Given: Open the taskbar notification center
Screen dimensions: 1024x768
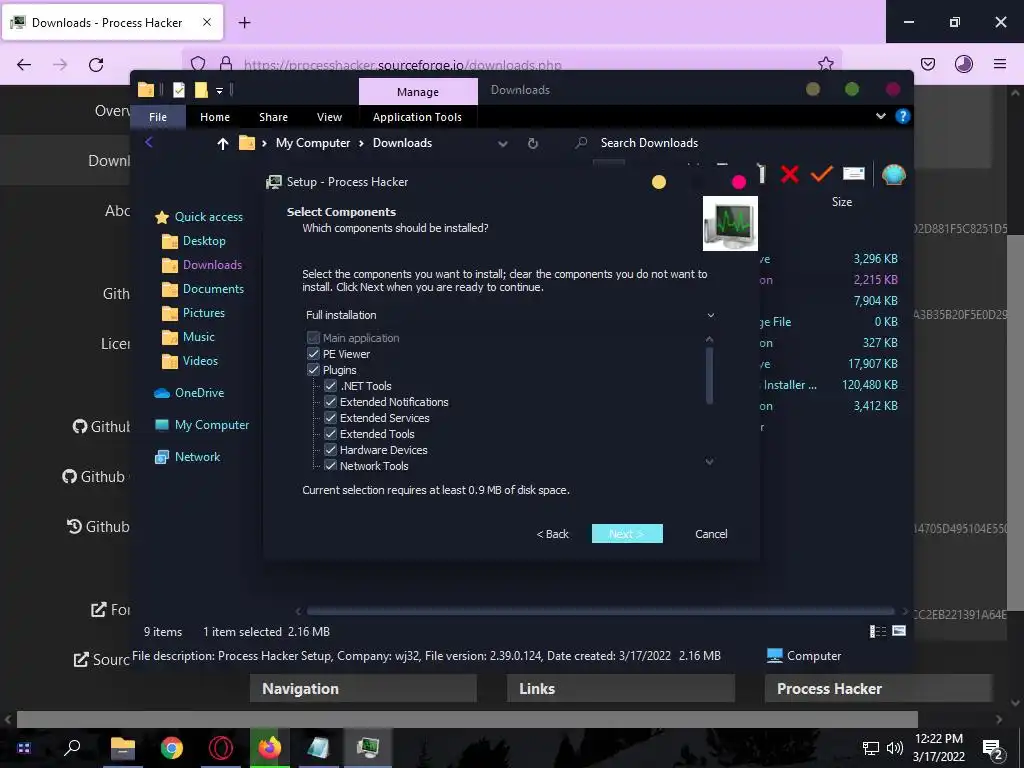Looking at the screenshot, I should (x=992, y=749).
